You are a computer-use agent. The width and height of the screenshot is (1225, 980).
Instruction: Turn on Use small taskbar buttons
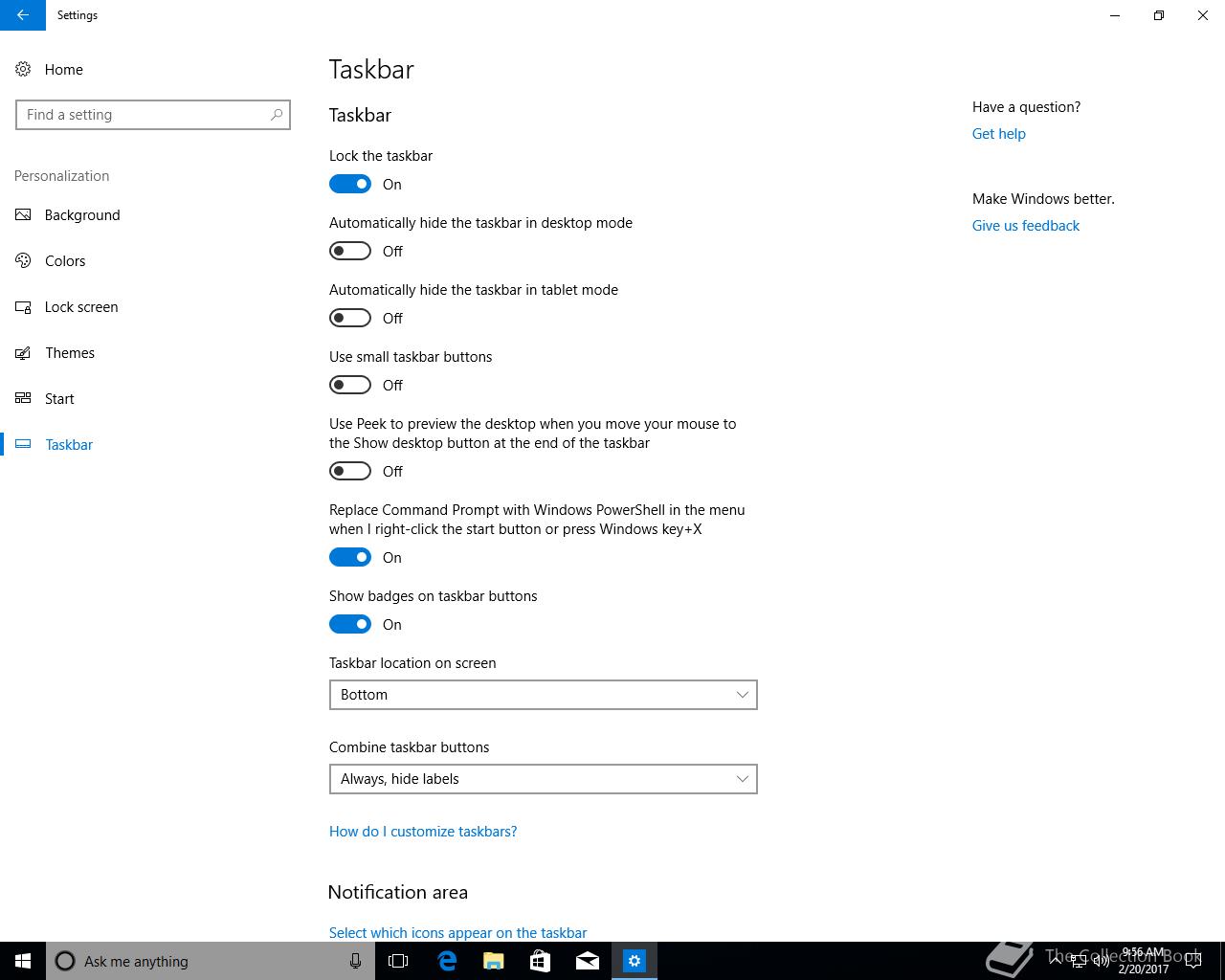(x=350, y=385)
